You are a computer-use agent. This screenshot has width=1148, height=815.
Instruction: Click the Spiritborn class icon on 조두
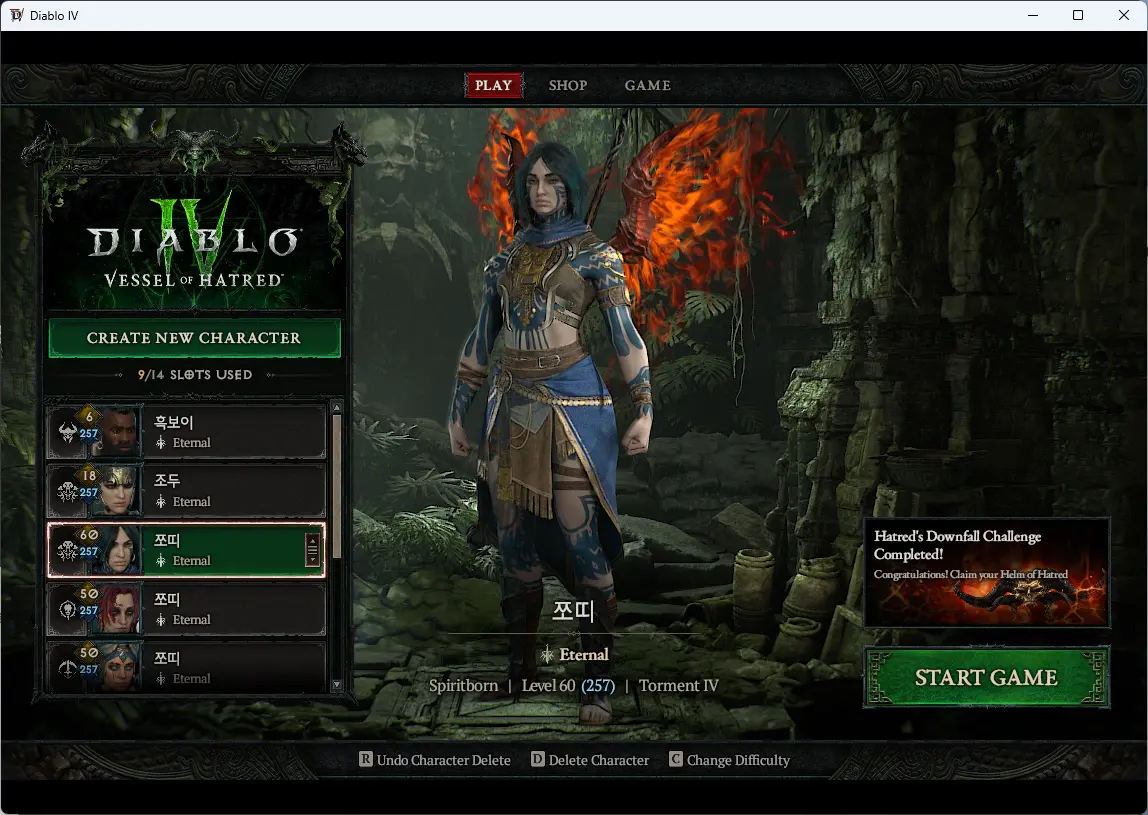67,491
